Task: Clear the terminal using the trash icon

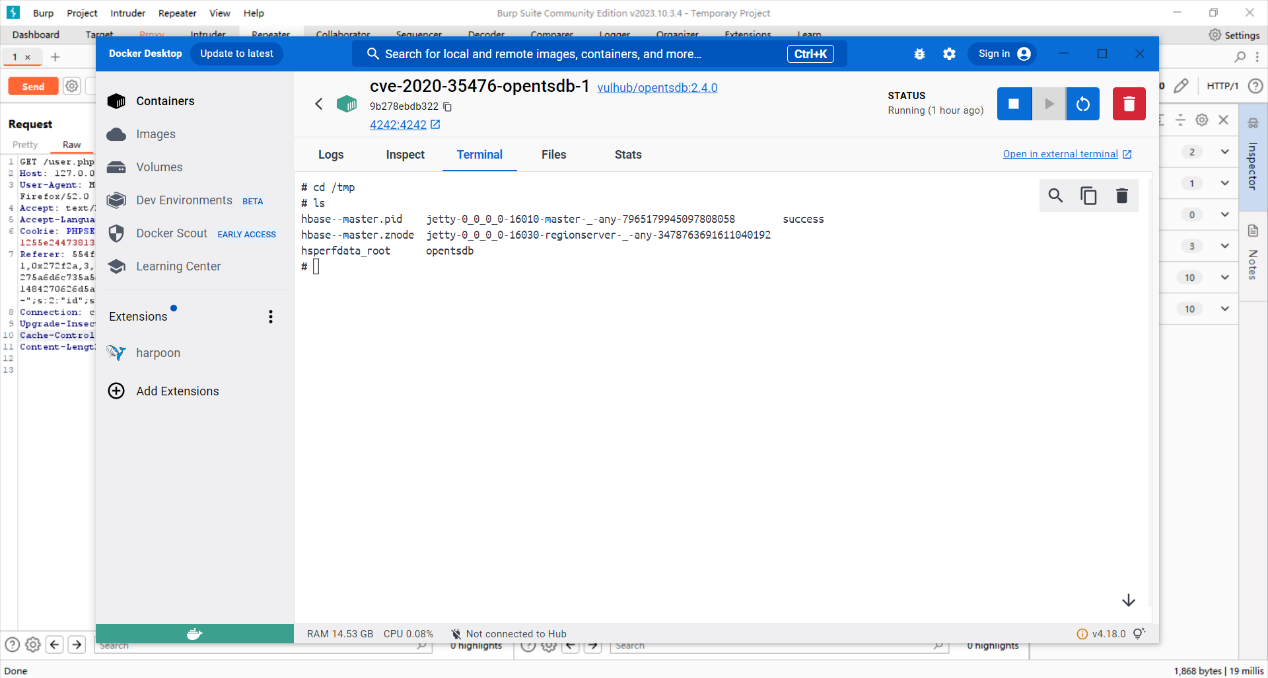Action: [1122, 196]
